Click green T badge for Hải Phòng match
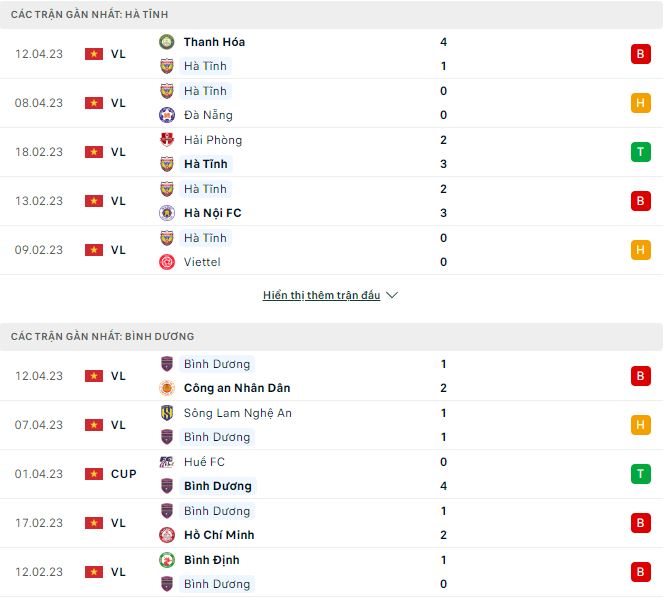The image size is (665, 598). (641, 152)
